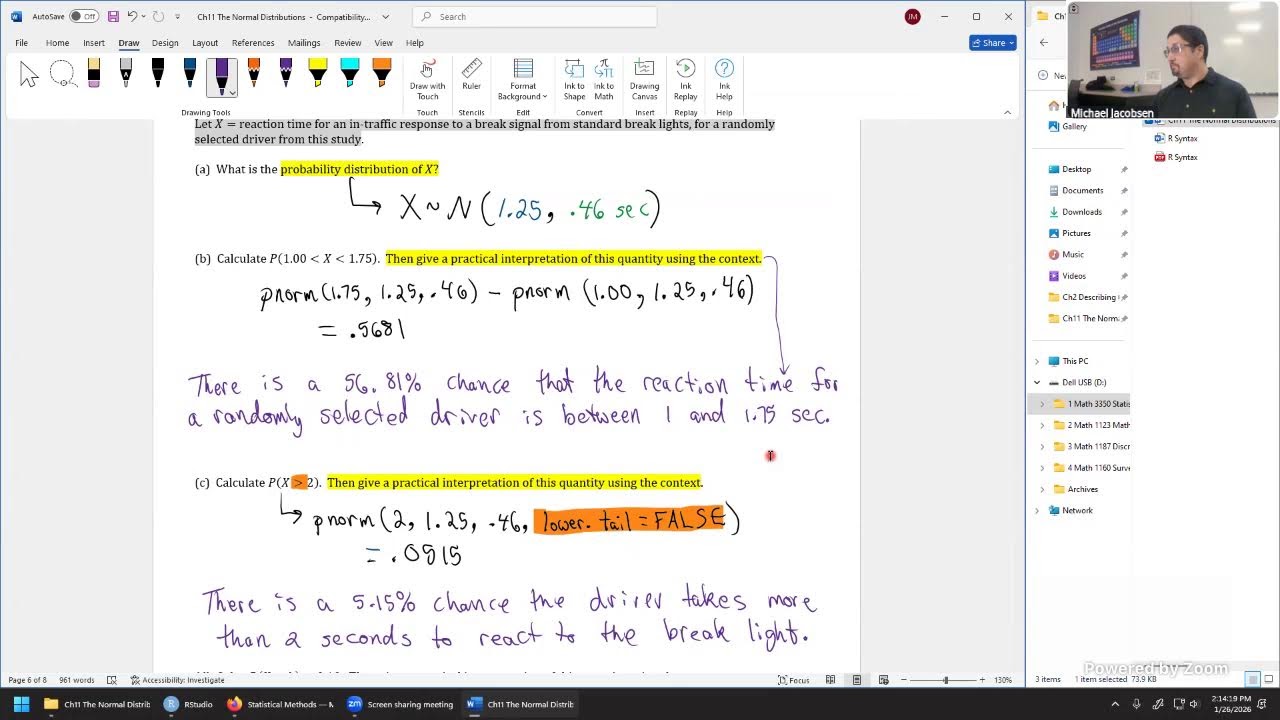Start Ink Replay

[x=685, y=80]
